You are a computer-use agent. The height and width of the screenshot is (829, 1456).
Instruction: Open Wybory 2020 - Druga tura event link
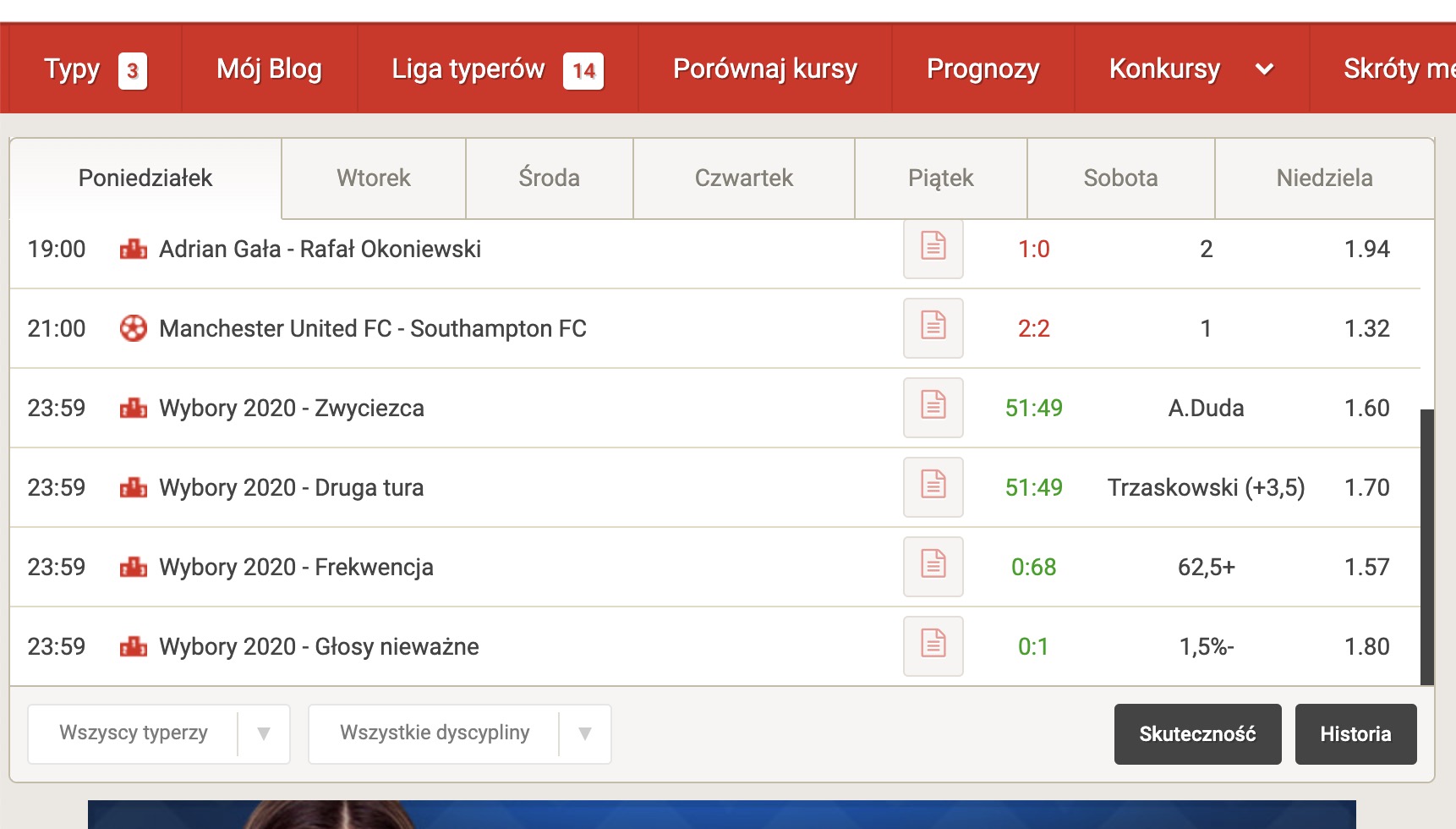[x=292, y=487]
